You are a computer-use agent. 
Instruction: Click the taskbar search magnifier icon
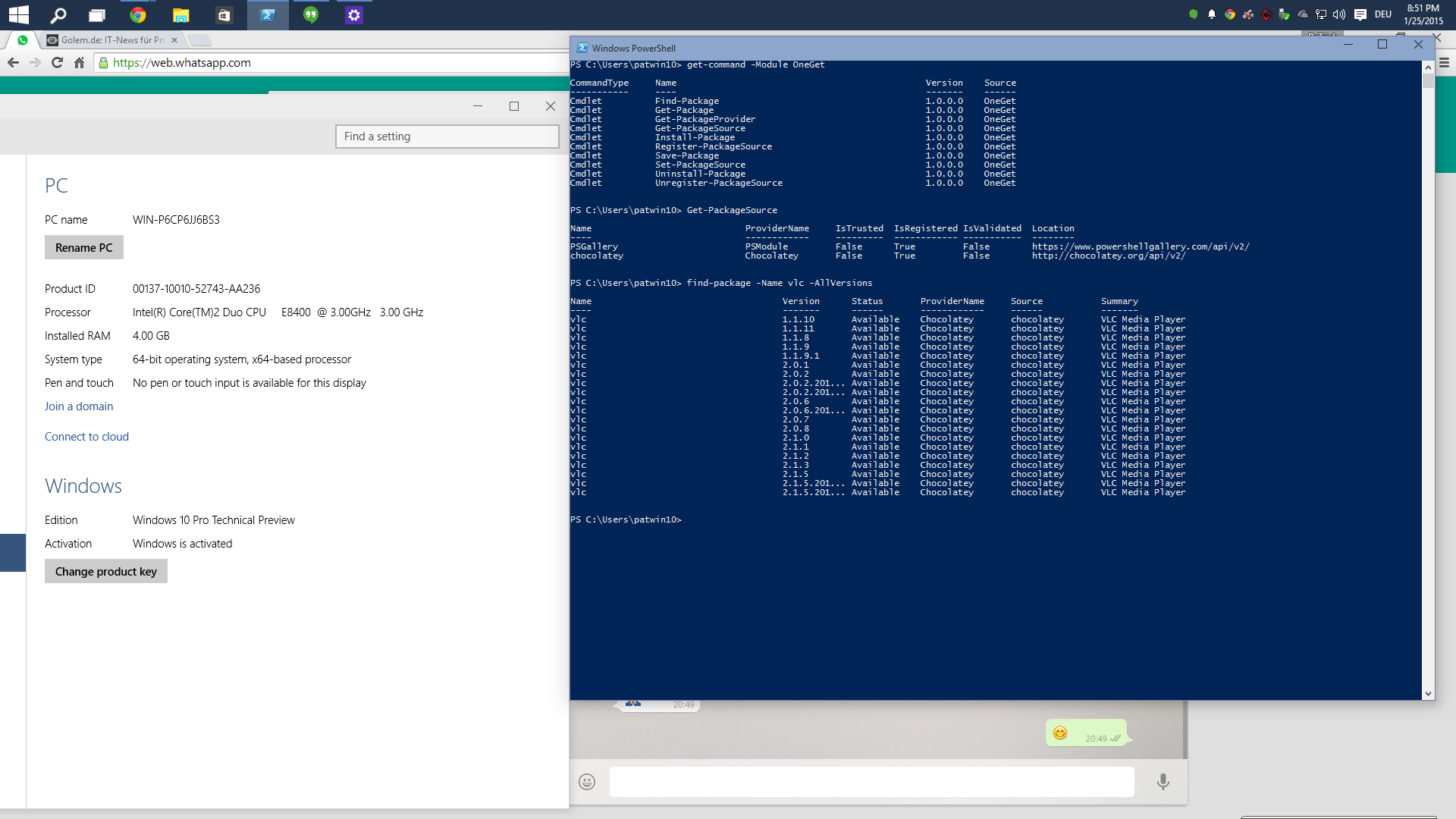58,14
